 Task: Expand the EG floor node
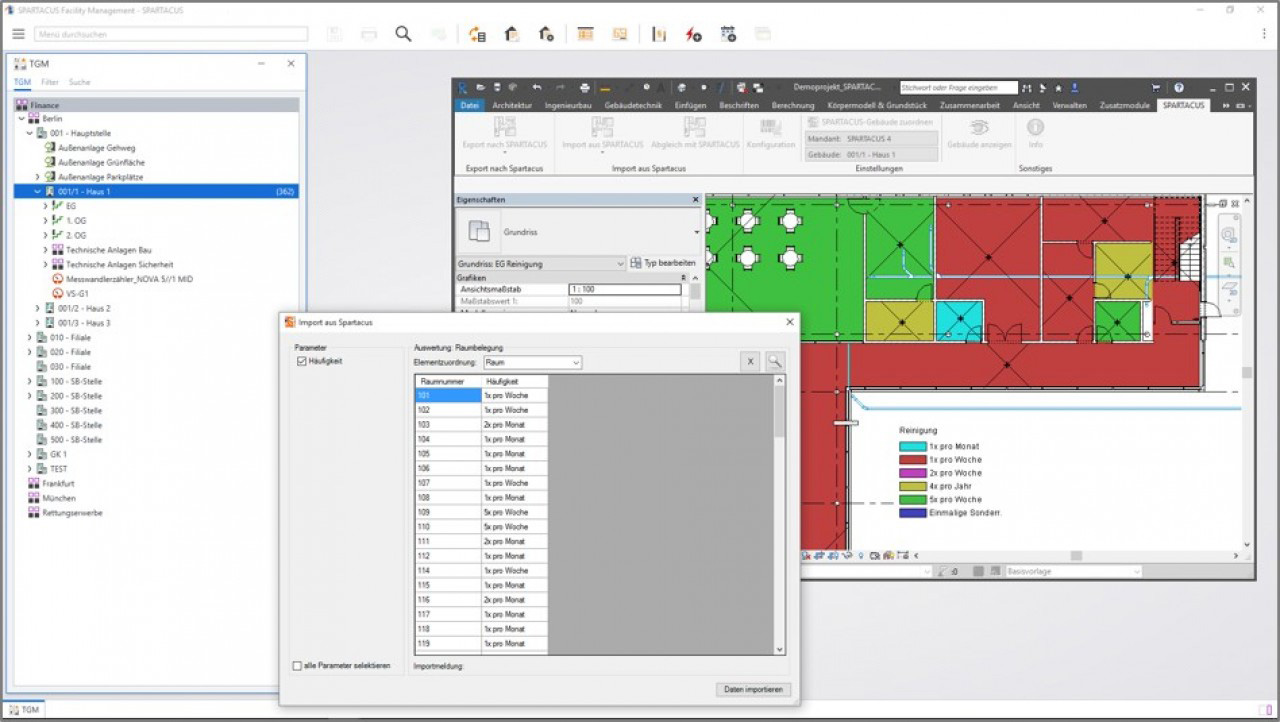pyautogui.click(x=46, y=206)
